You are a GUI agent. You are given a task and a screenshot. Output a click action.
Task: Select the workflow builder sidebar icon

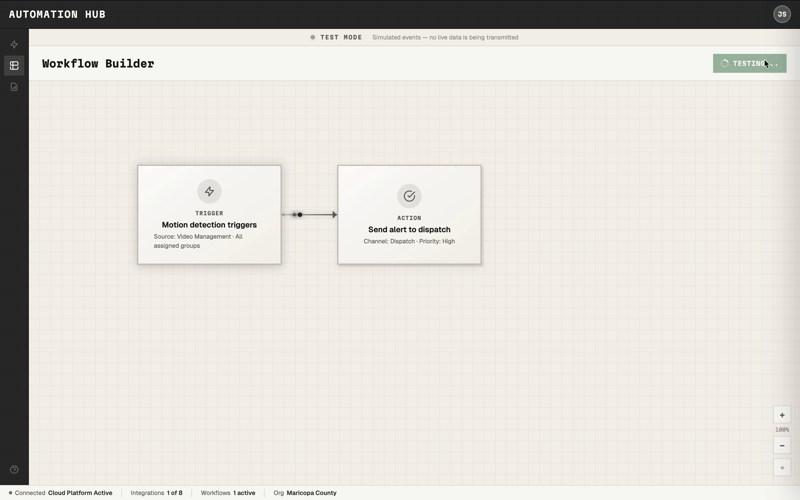[14, 66]
